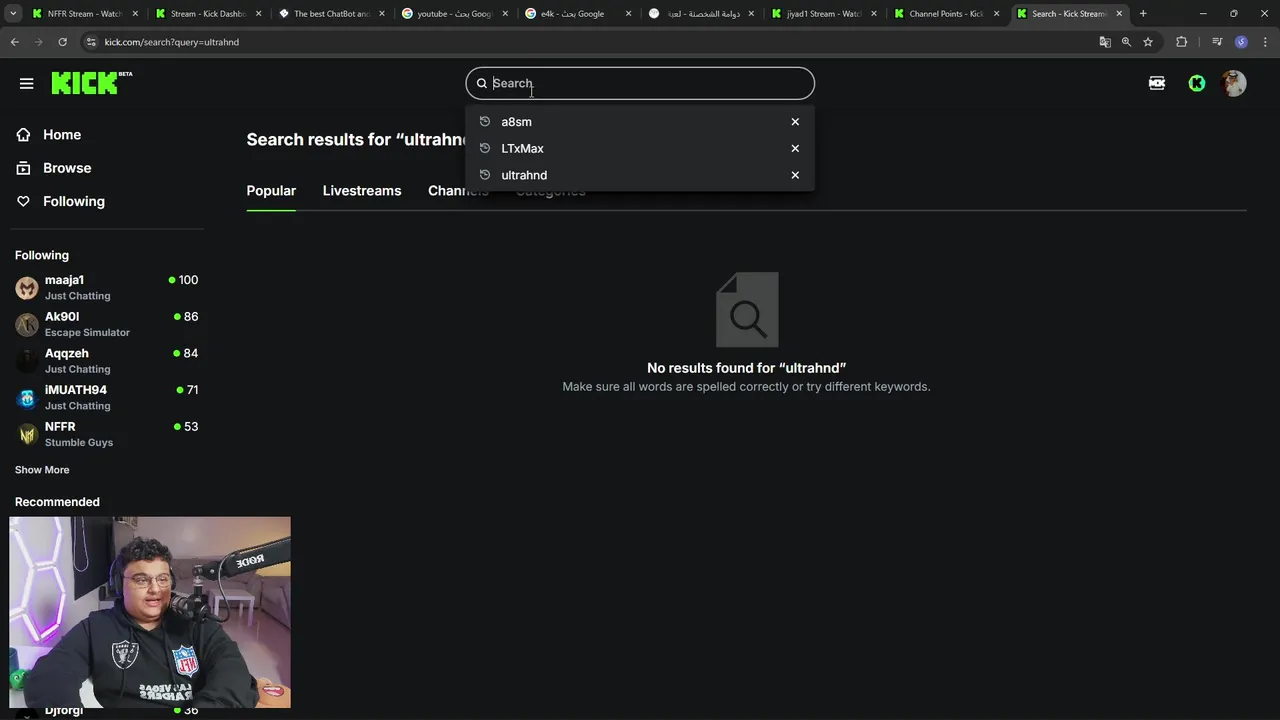Image resolution: width=1280 pixels, height=720 pixels.
Task: Open Browse in sidebar
Action: point(67,168)
